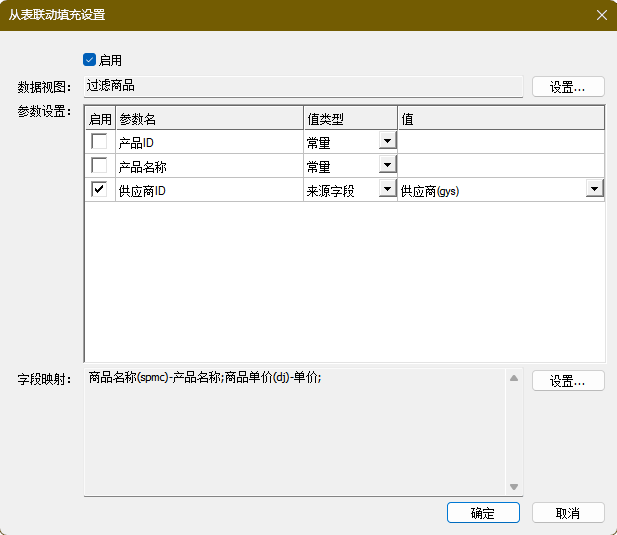Screen dimensions: 617x535
Task: Click the 参数名 column header
Action: click(x=210, y=118)
